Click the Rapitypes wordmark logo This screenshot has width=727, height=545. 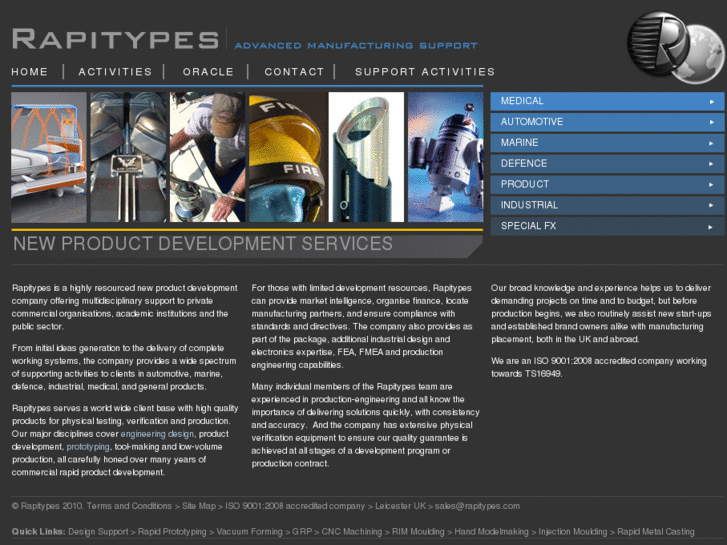[x=115, y=39]
